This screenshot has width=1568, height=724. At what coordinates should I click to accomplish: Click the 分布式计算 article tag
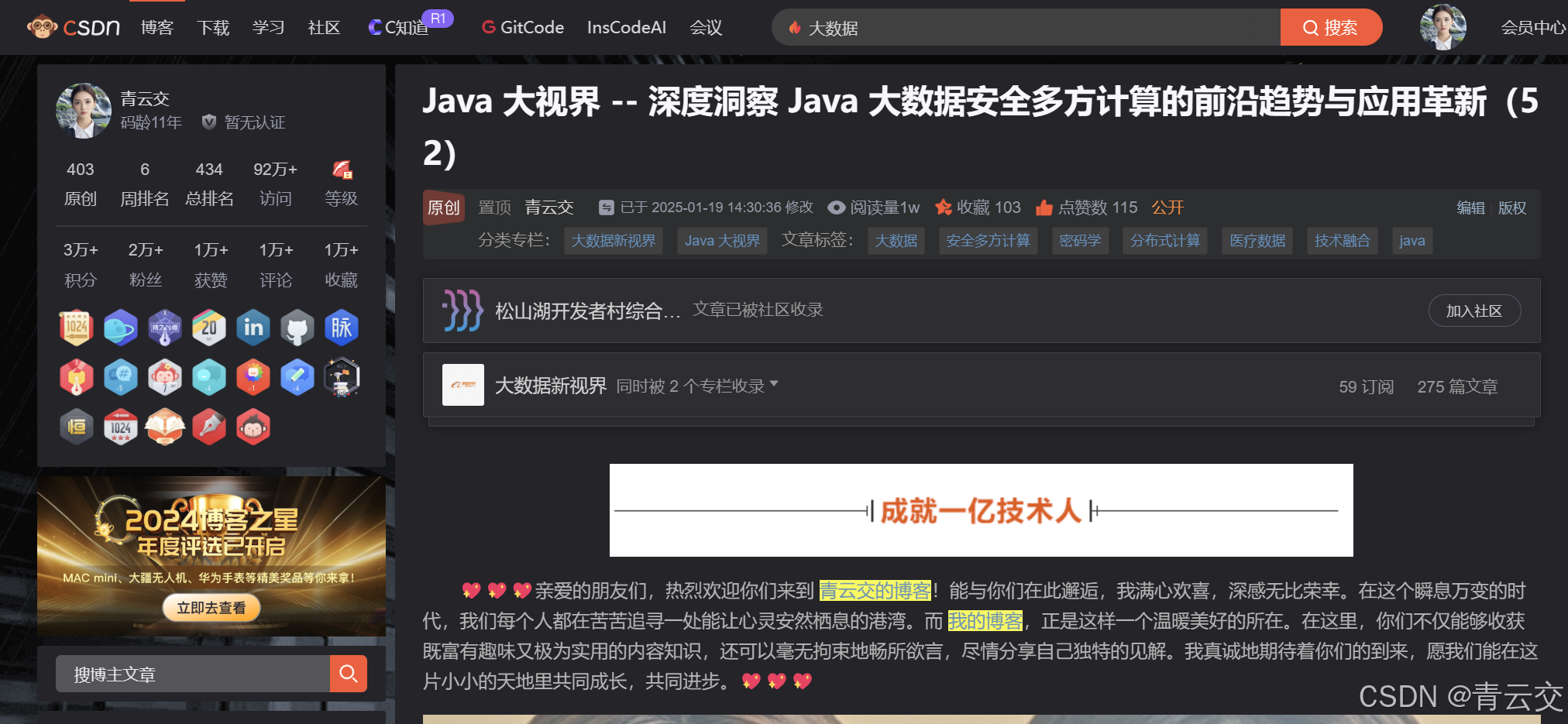click(1165, 241)
